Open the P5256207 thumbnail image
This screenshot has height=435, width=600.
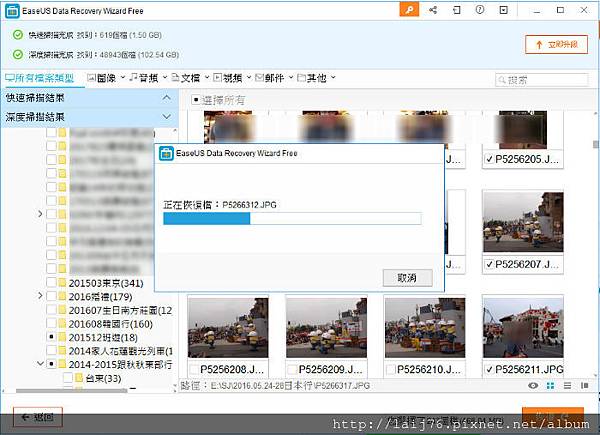coord(523,222)
